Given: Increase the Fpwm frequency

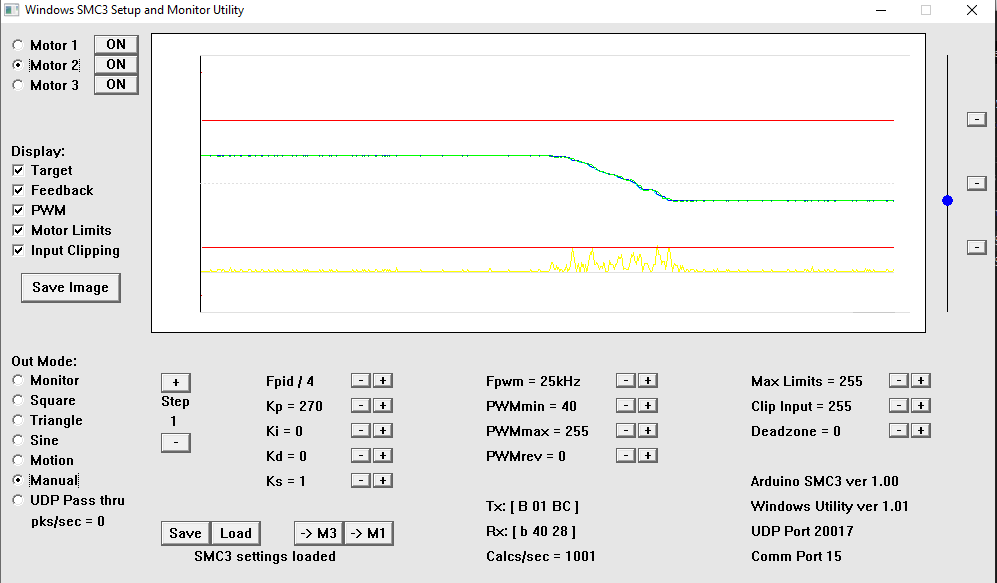Looking at the screenshot, I should click(647, 380).
